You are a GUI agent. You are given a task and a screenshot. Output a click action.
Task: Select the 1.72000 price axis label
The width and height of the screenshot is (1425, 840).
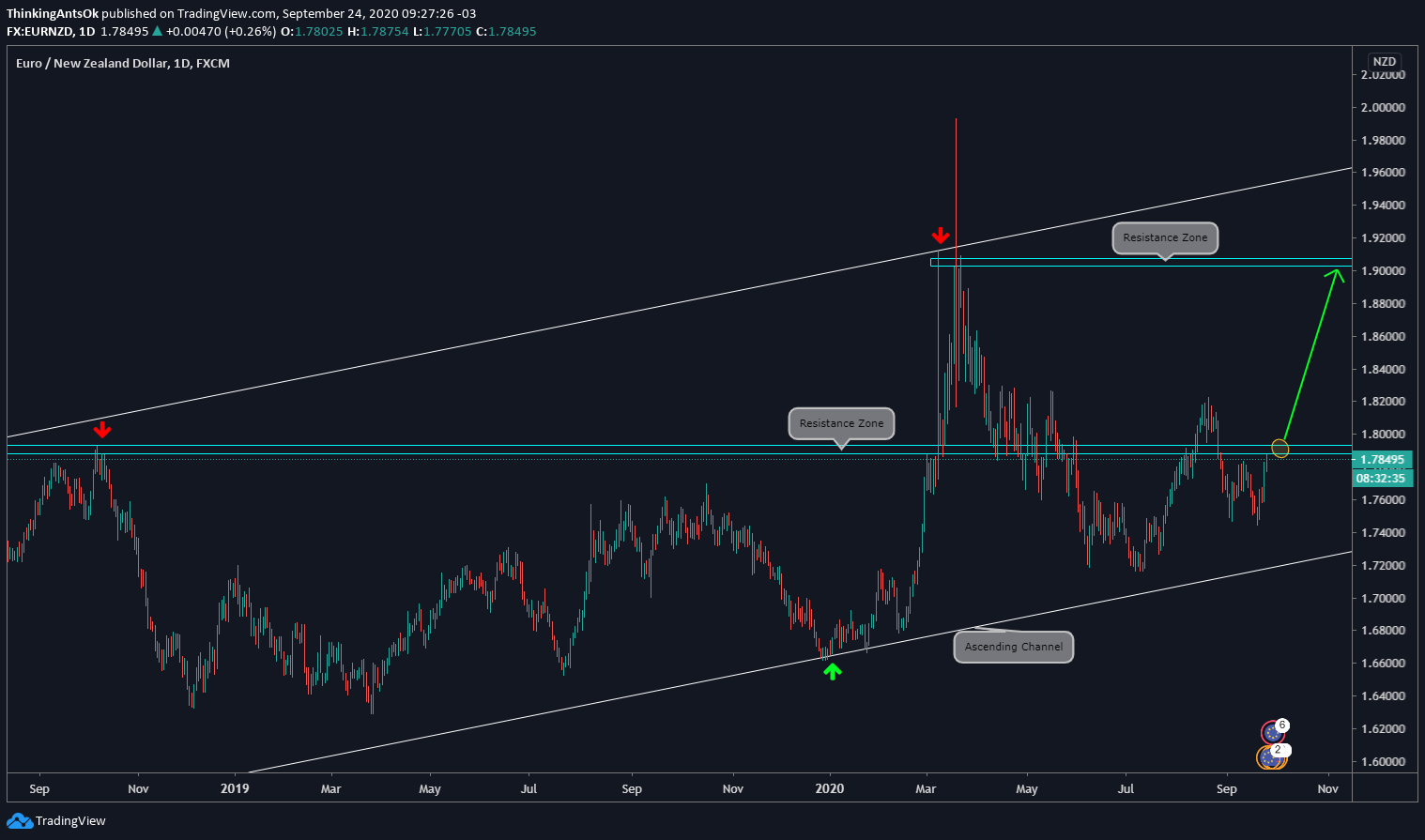1383,565
